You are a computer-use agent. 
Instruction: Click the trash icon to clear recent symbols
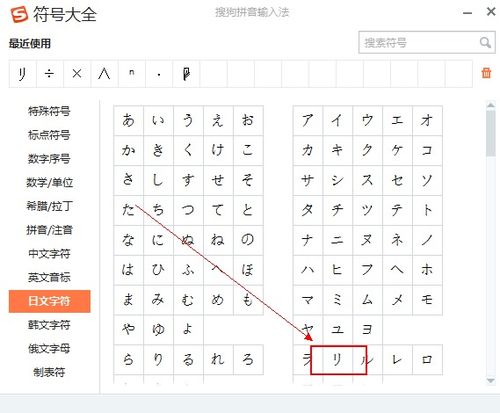[486, 73]
